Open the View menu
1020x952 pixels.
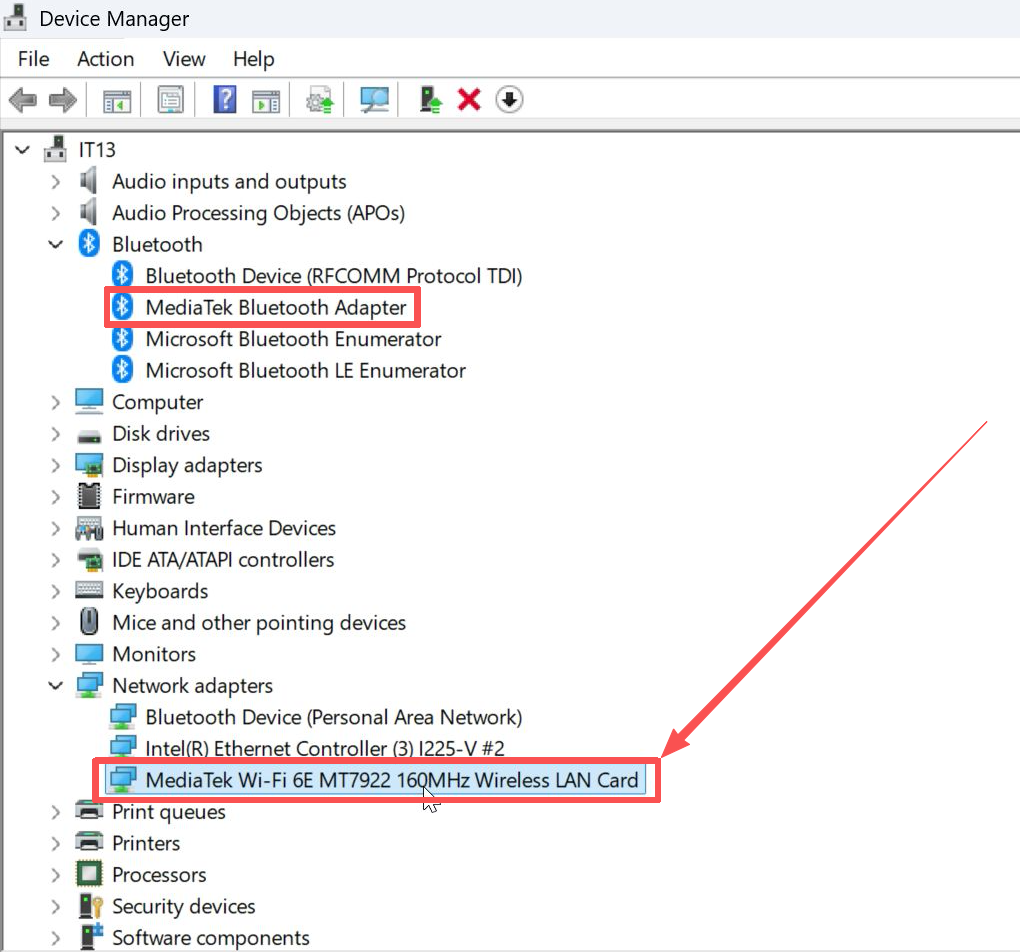[x=184, y=59]
